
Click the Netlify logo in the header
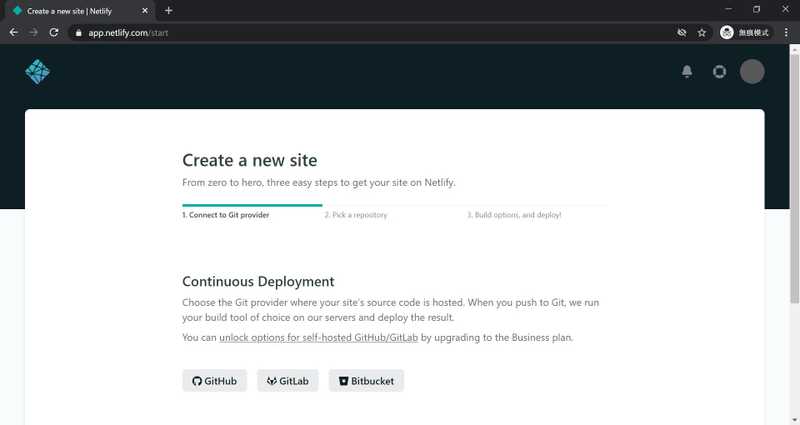click(37, 71)
